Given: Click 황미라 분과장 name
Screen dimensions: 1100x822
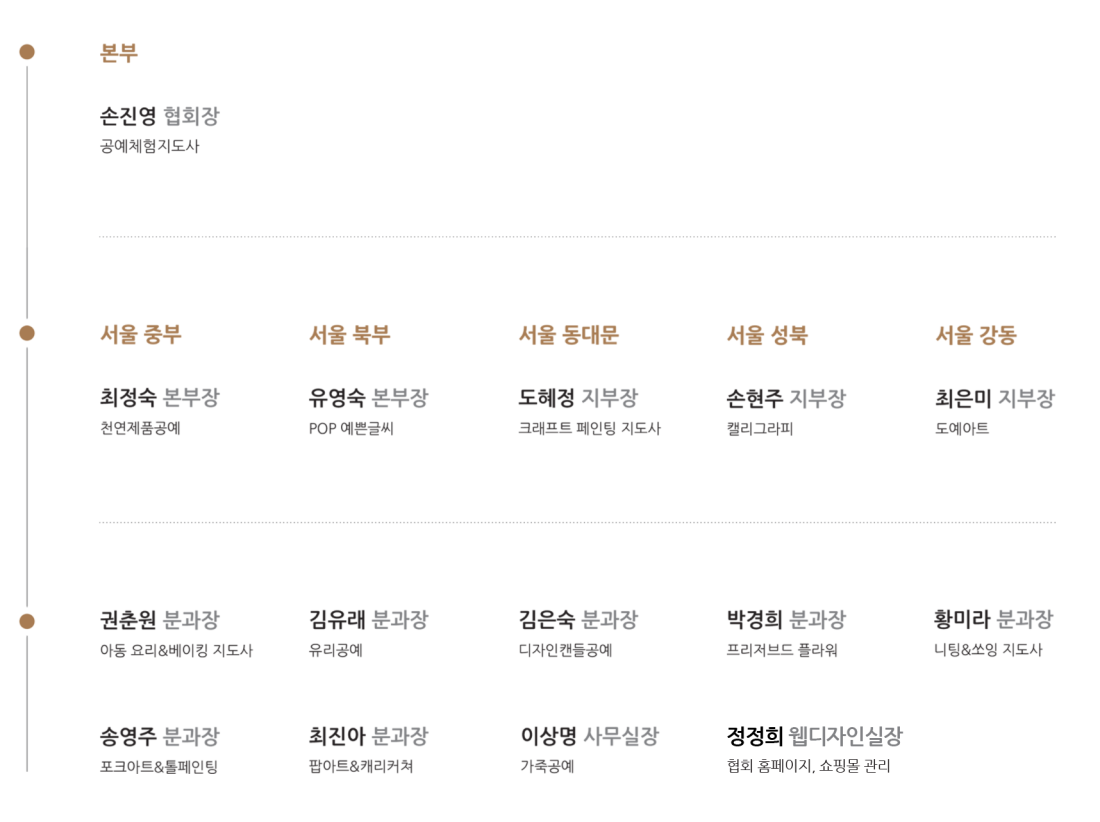Looking at the screenshot, I should pos(993,619).
